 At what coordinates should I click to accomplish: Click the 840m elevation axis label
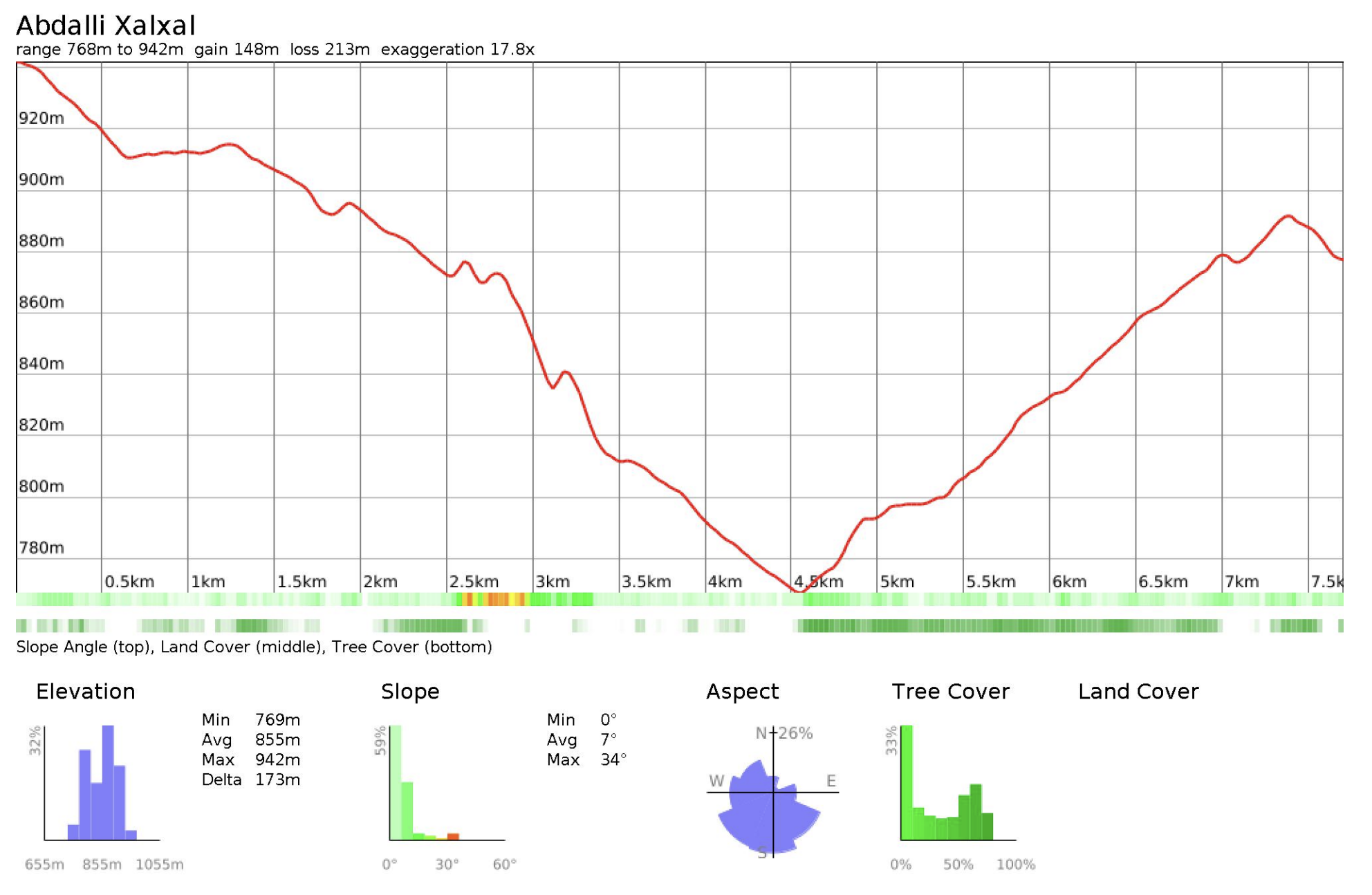point(41,364)
